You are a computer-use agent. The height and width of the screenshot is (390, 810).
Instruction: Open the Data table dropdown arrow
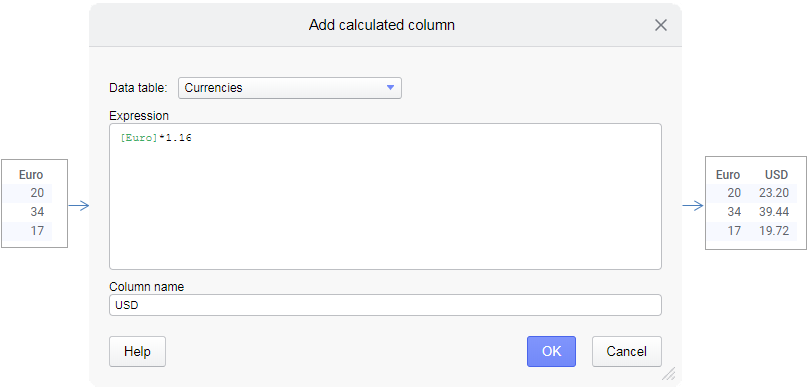[x=391, y=88]
